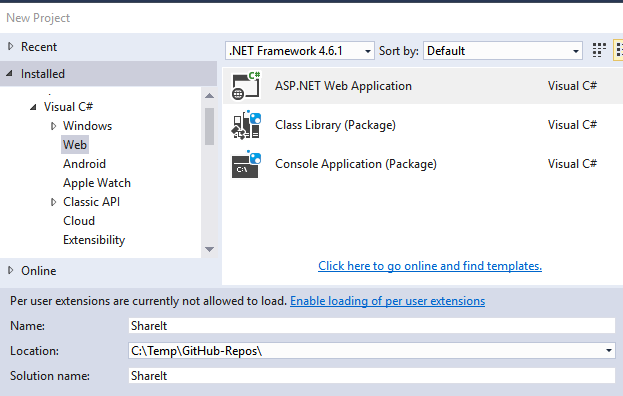The width and height of the screenshot is (623, 396).
Task: Select the Classic API category label
Action: point(91,202)
